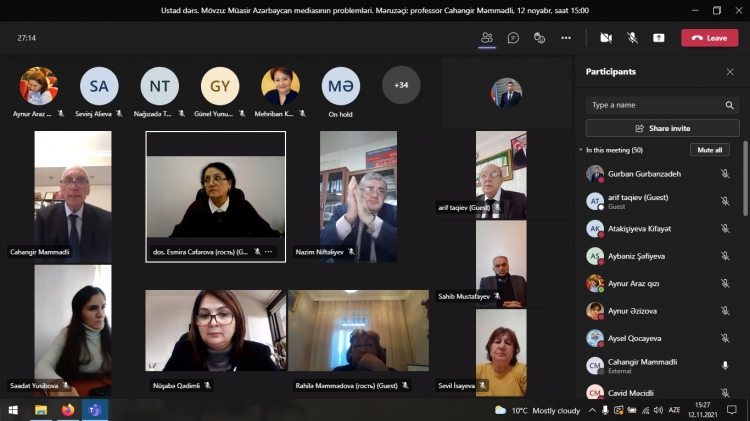This screenshot has width=750, height=421.
Task: Click the search icon in participant field
Action: pyautogui.click(x=729, y=105)
